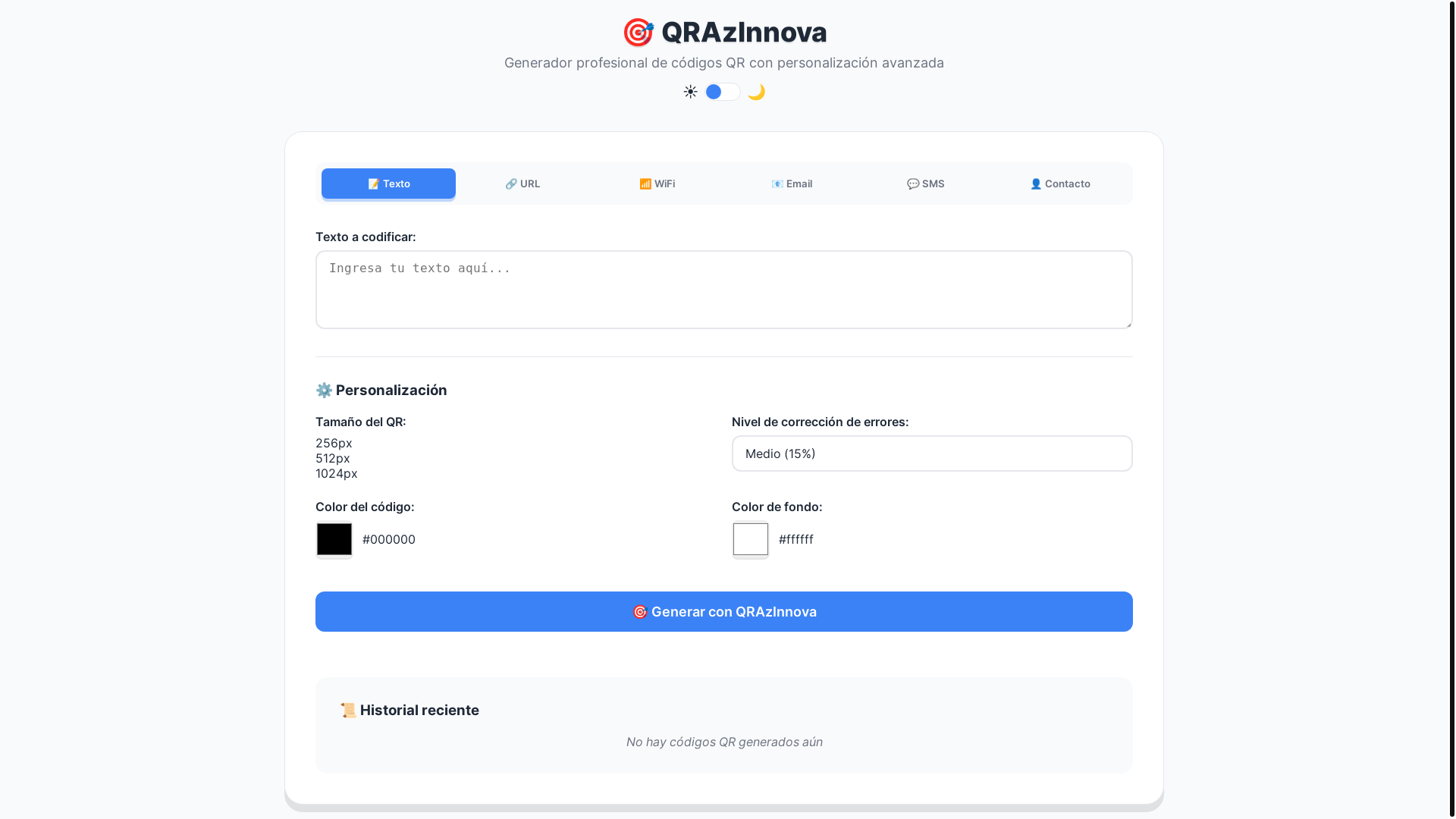Click 'Nivel de corrección de errores:' label
Screen dimensions: 1456x819
[x=820, y=422]
